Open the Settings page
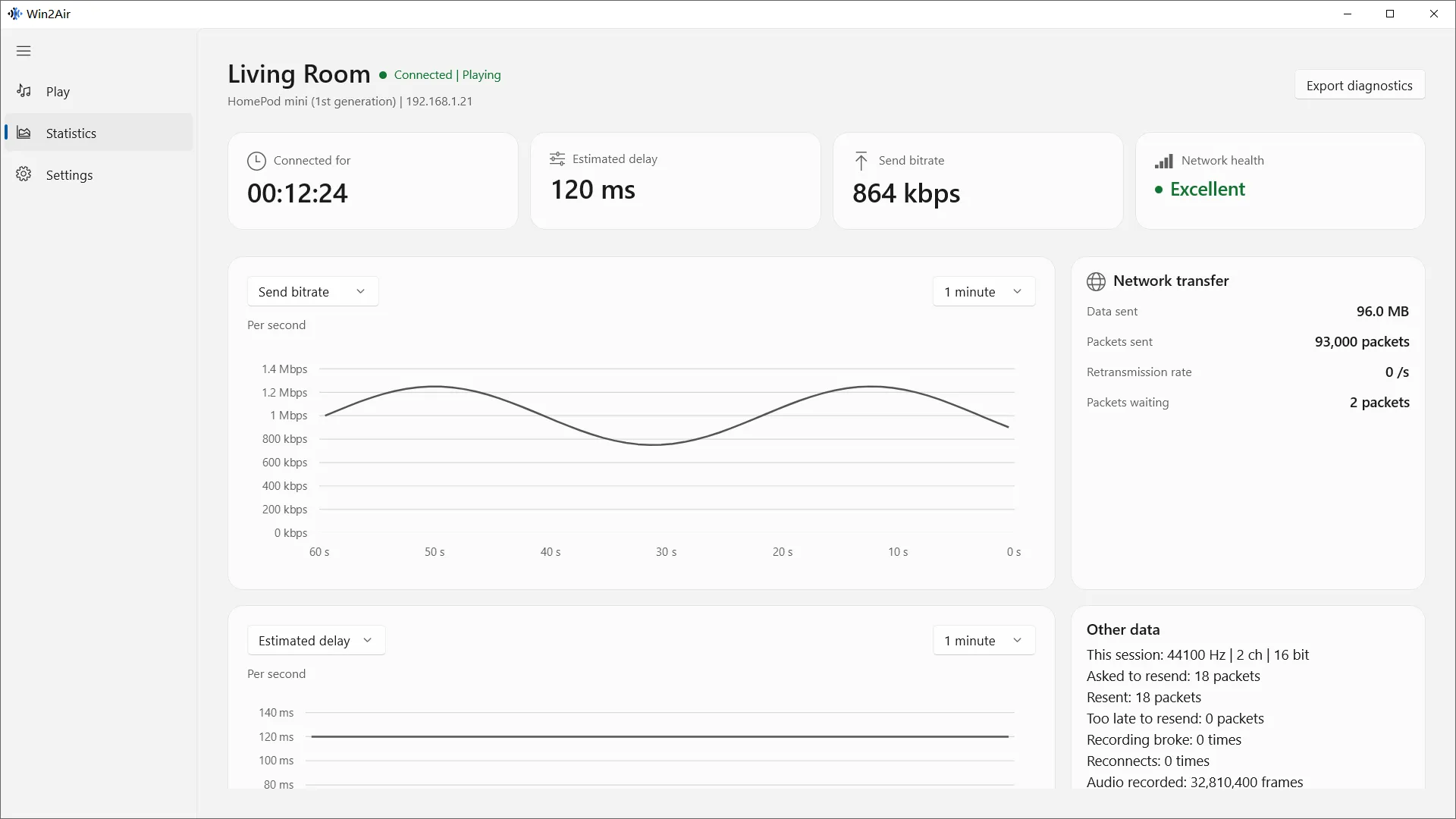Screen dimensions: 1456x819 tap(99, 174)
